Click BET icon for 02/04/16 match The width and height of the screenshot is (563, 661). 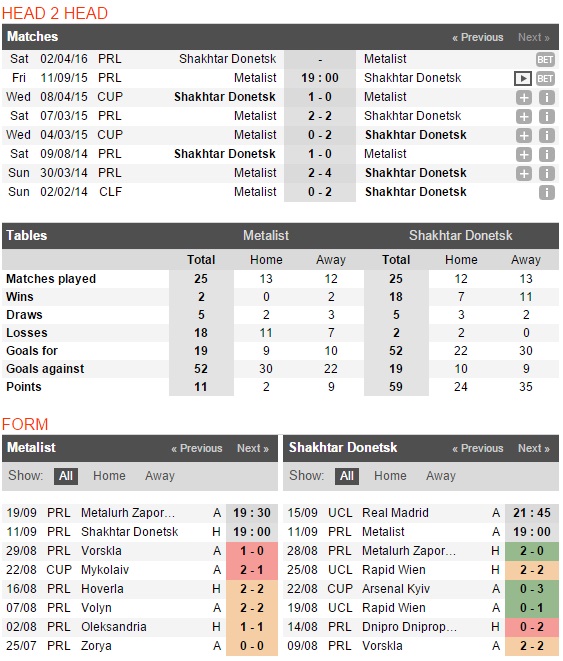[544, 59]
